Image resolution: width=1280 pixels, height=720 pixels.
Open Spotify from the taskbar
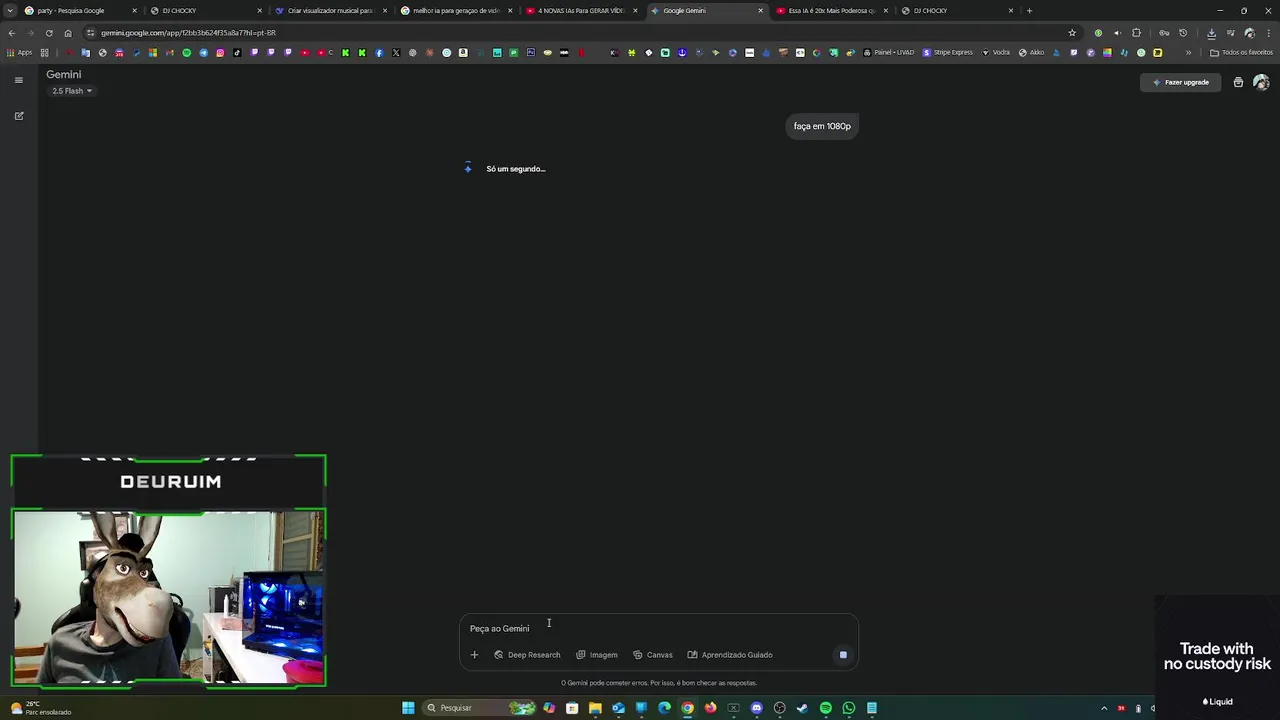[825, 708]
